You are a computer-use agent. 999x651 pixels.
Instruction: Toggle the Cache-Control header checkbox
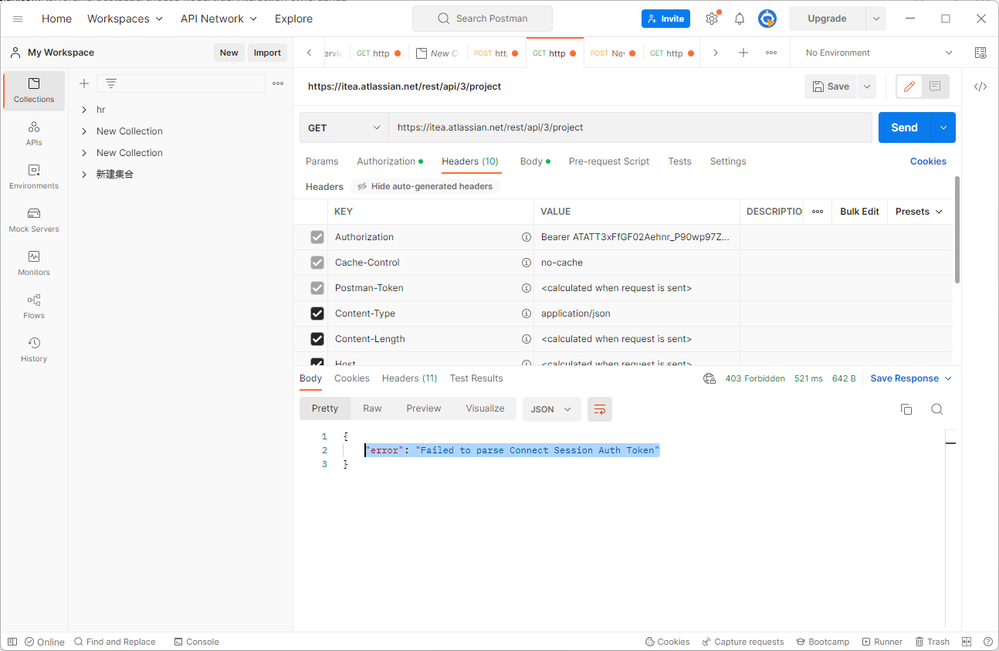click(317, 262)
